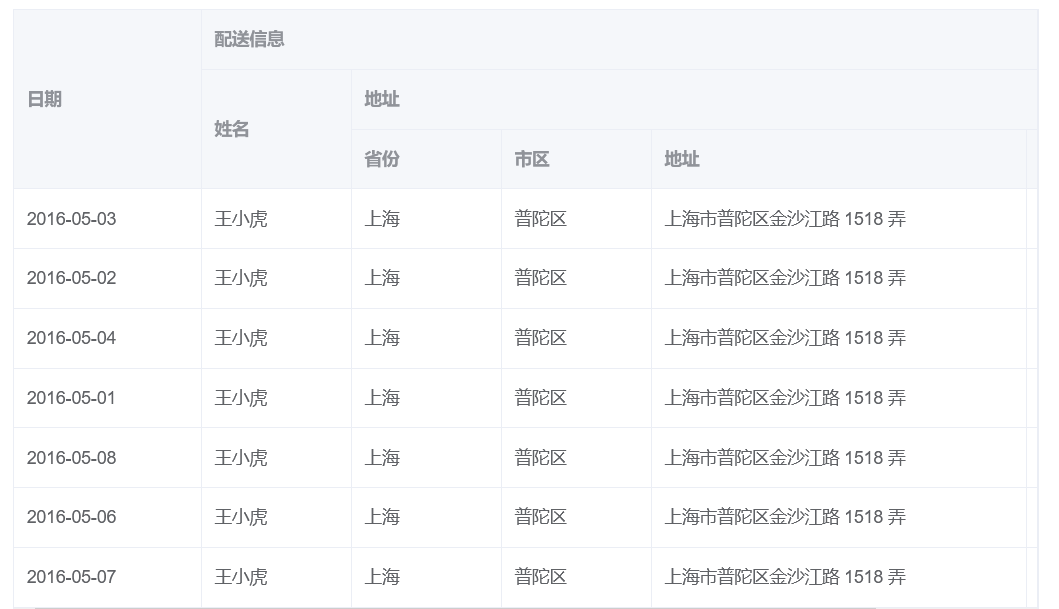The height and width of the screenshot is (609, 1059).
Task: Select the 2016-05-07 date cell
Action: (x=71, y=577)
